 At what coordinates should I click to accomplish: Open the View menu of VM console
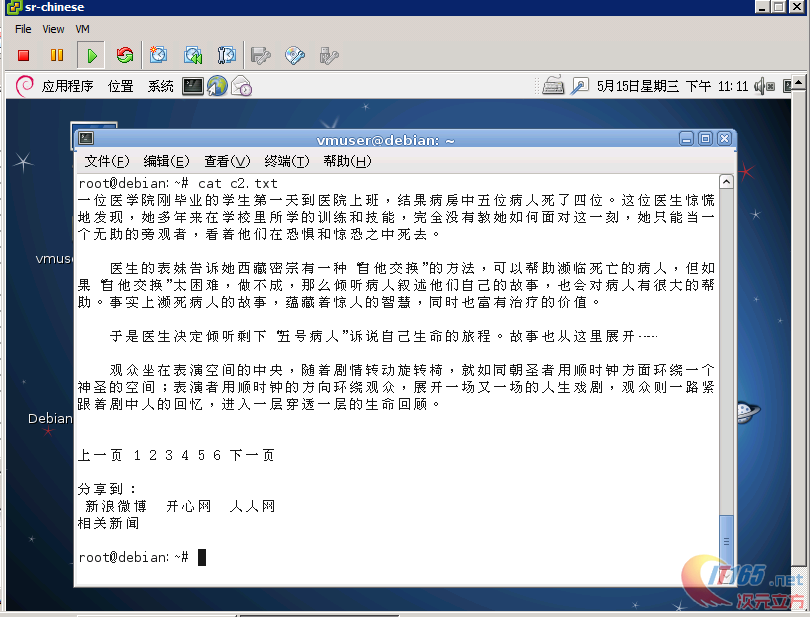click(x=53, y=29)
